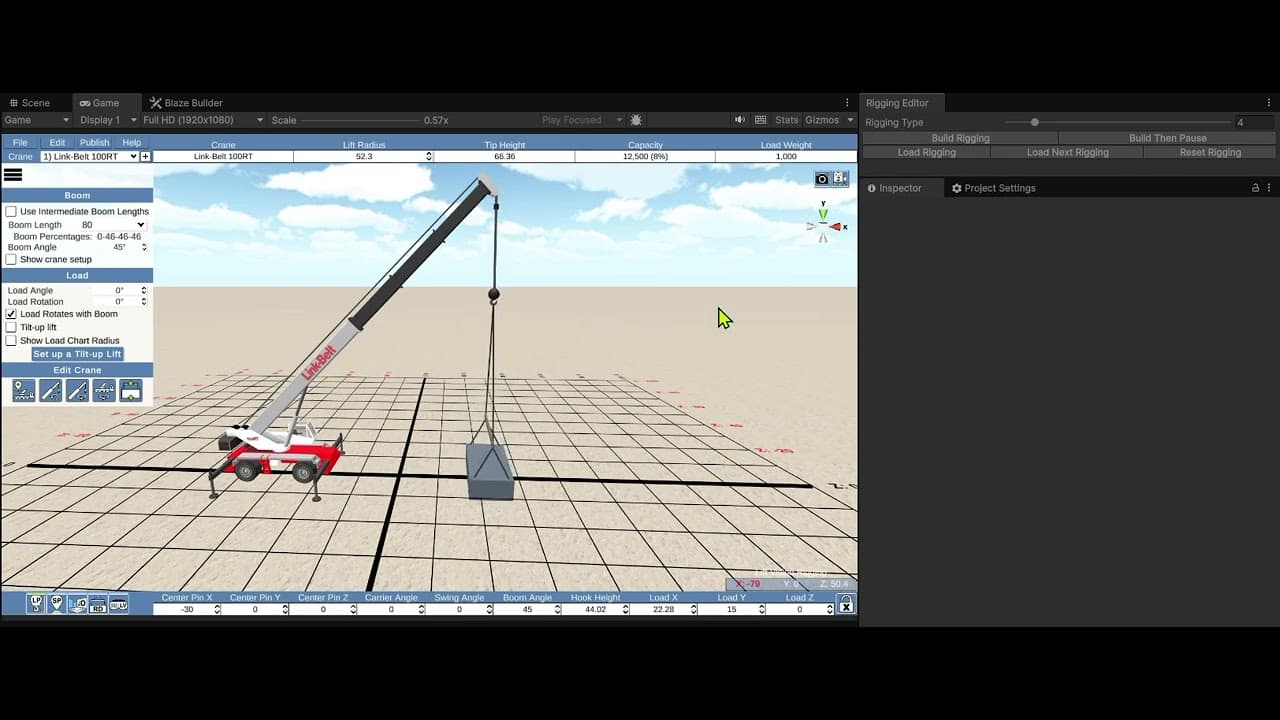The width and height of the screenshot is (1280, 720).
Task: Open the Edit menu
Action: 57,143
